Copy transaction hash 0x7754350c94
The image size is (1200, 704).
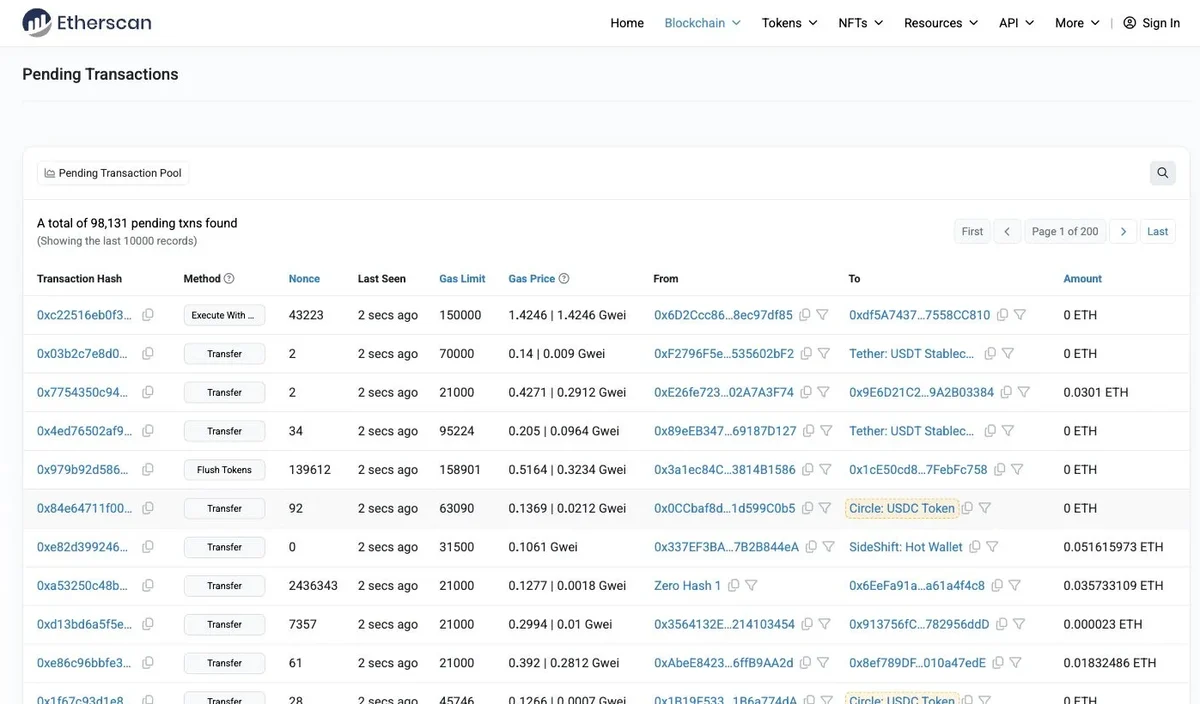pos(148,392)
